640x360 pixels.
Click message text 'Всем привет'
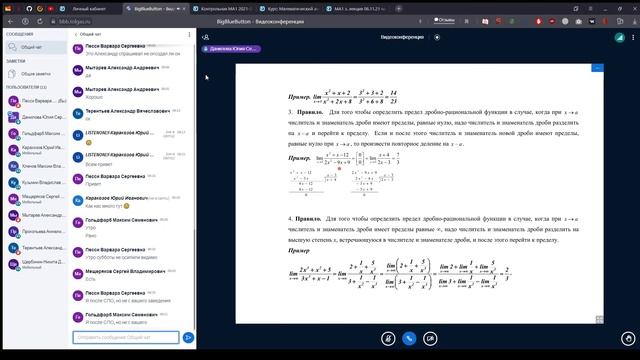99,164
